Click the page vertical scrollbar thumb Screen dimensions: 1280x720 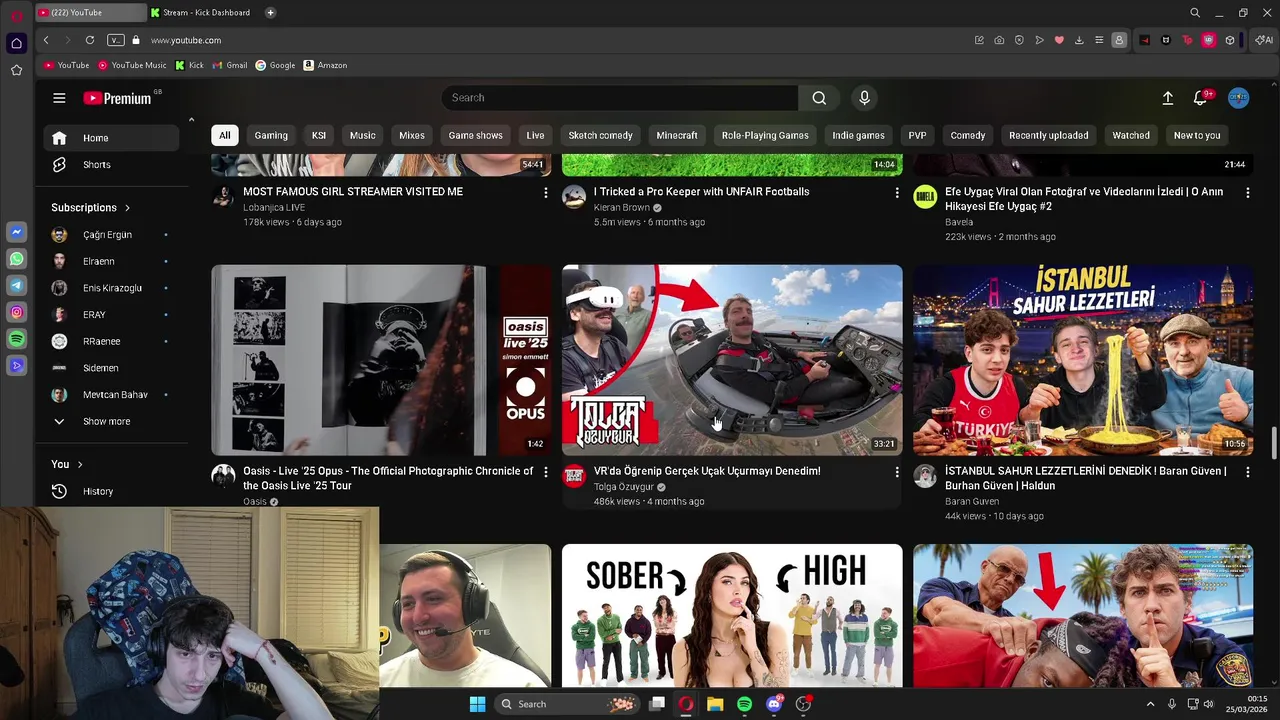(1274, 441)
